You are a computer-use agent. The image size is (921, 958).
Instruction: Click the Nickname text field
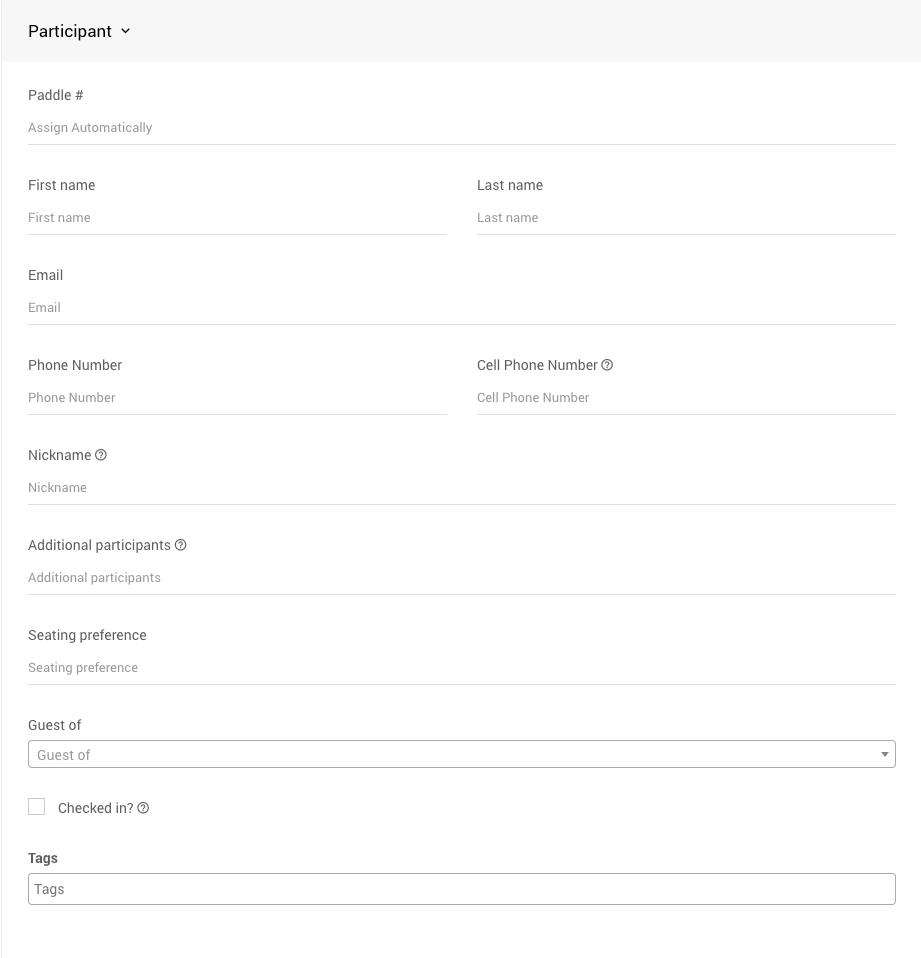461,488
